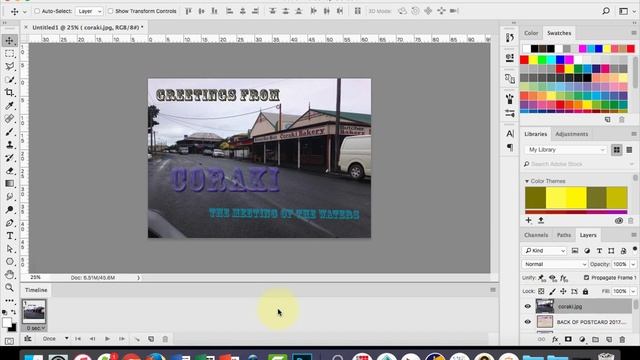Select the Eyedropper tool
This screenshot has height=360, width=640.
9,106
